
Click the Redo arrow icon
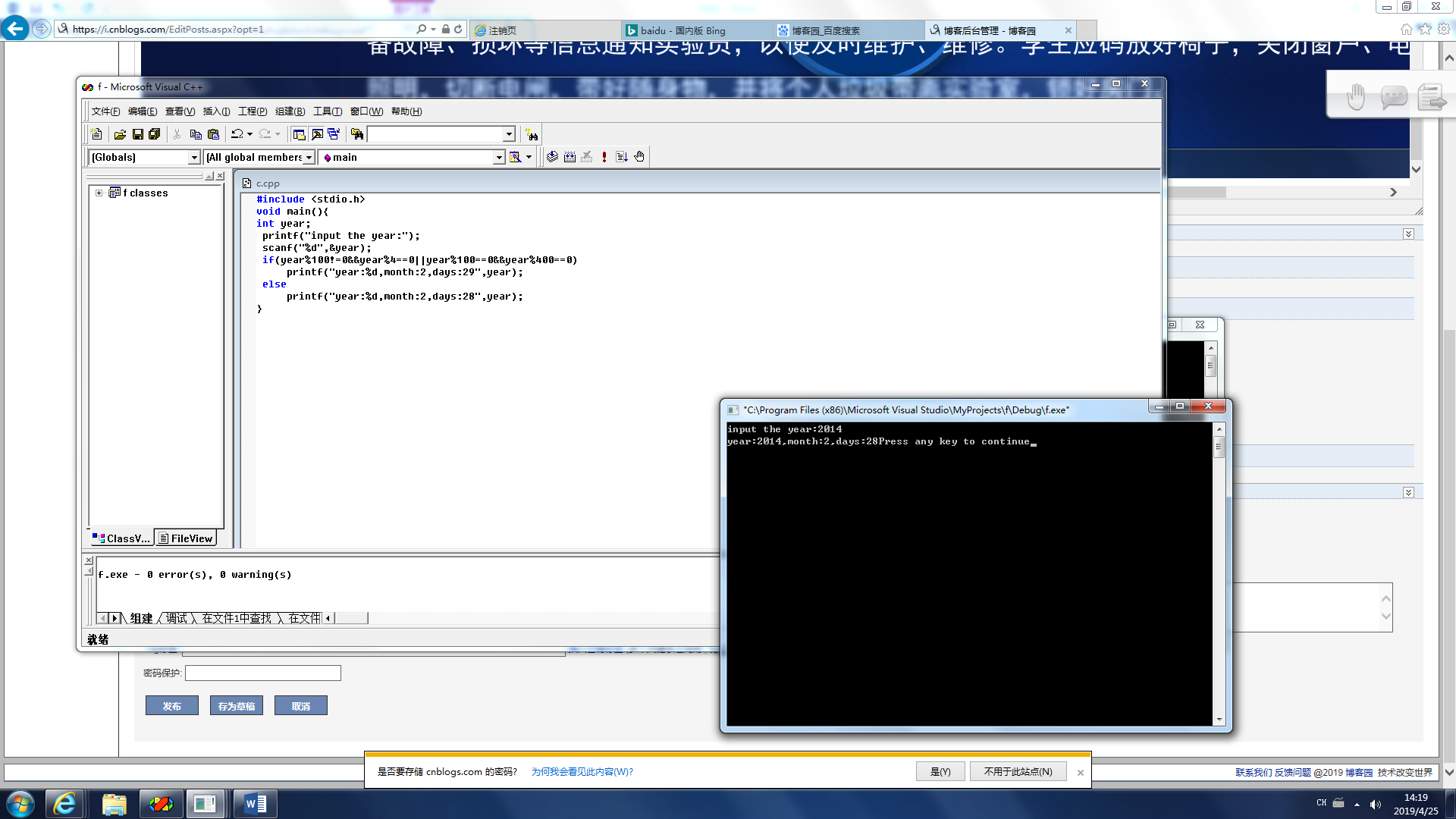pyautogui.click(x=265, y=134)
